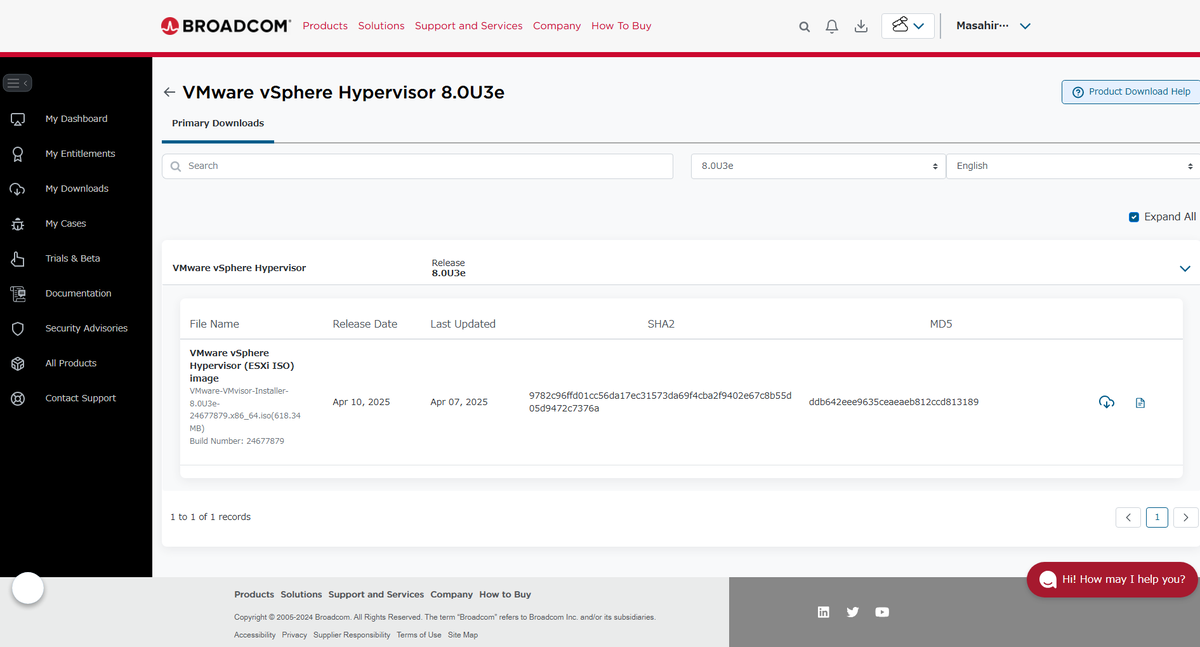Open My Downloads from sidebar

[77, 189]
